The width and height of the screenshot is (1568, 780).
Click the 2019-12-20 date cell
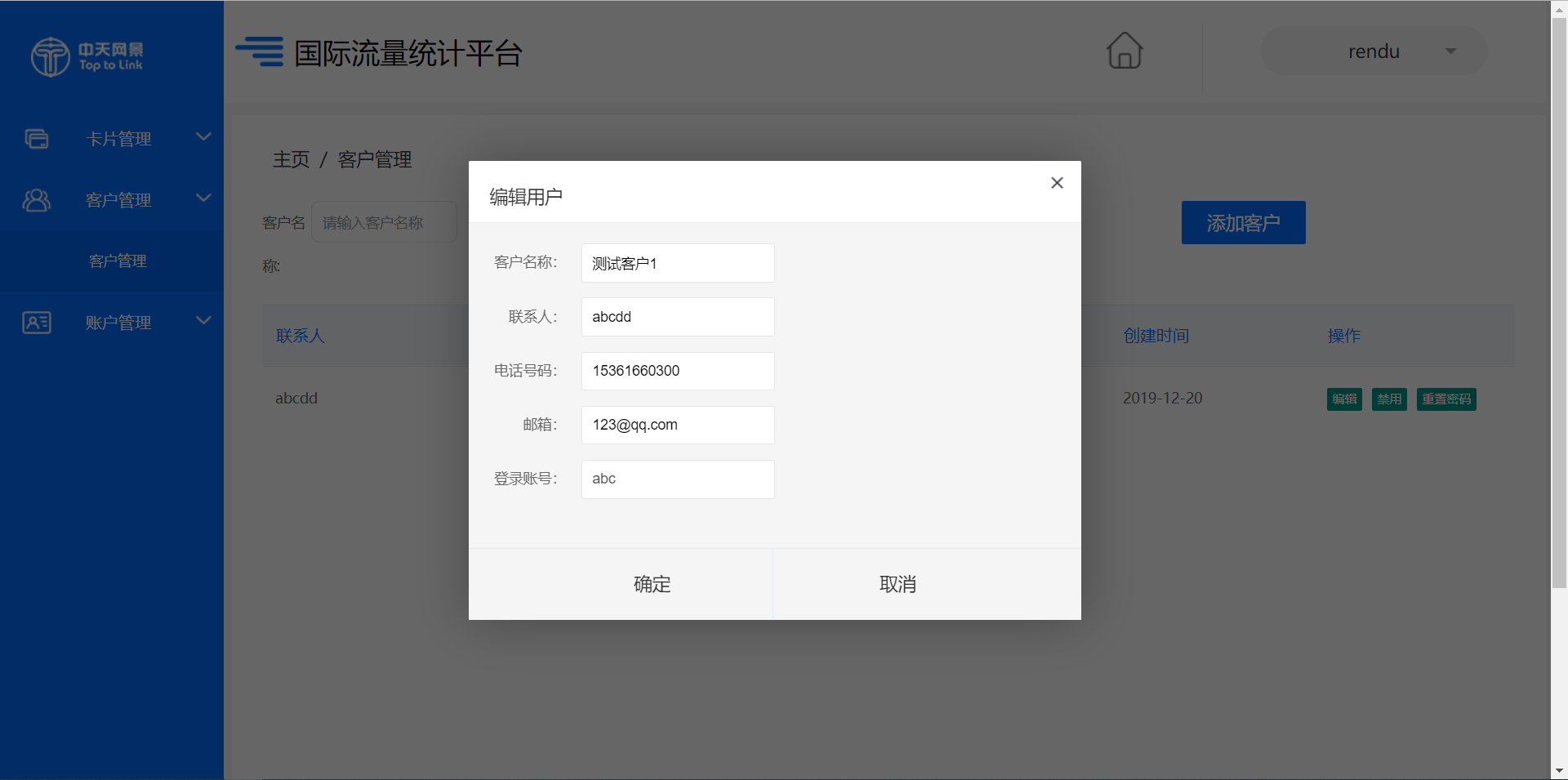tap(1163, 399)
